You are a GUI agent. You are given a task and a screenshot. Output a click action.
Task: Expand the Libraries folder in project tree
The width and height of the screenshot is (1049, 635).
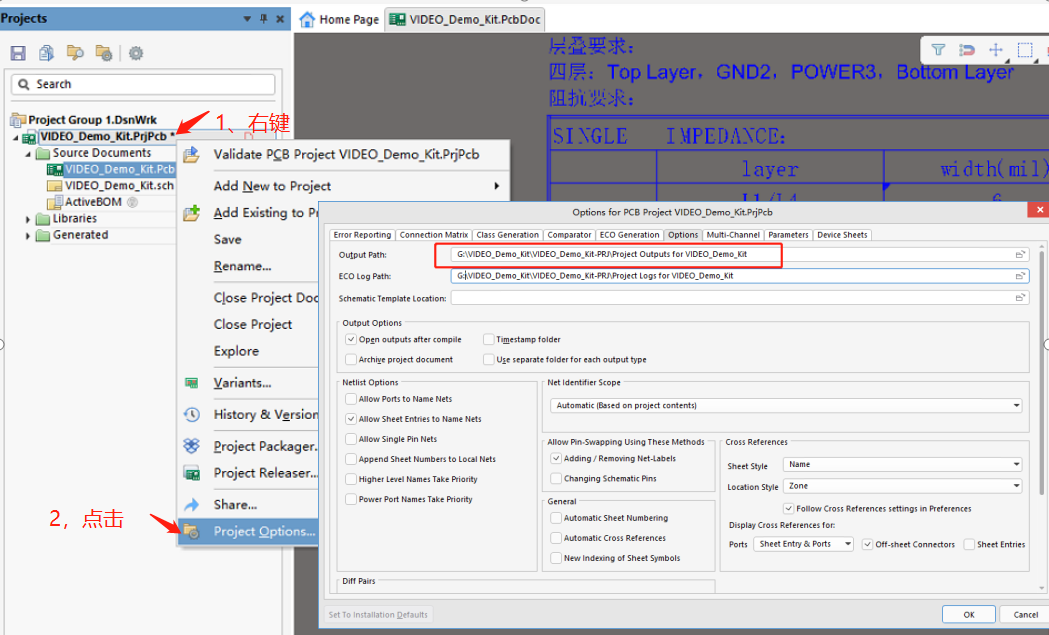point(28,219)
